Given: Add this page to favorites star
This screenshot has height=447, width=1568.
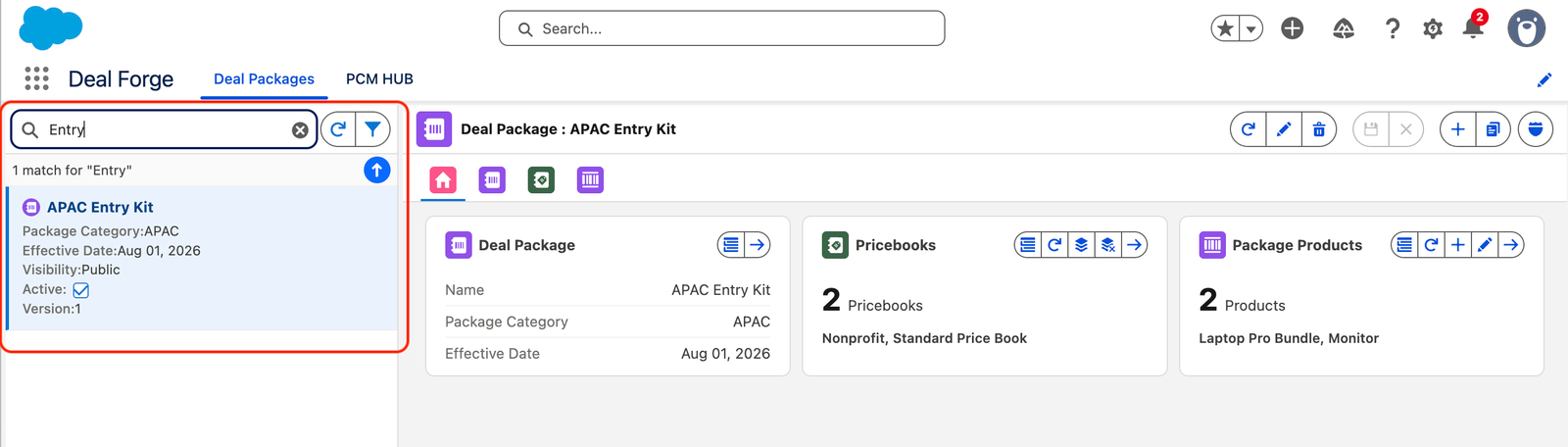Looking at the screenshot, I should (1225, 28).
